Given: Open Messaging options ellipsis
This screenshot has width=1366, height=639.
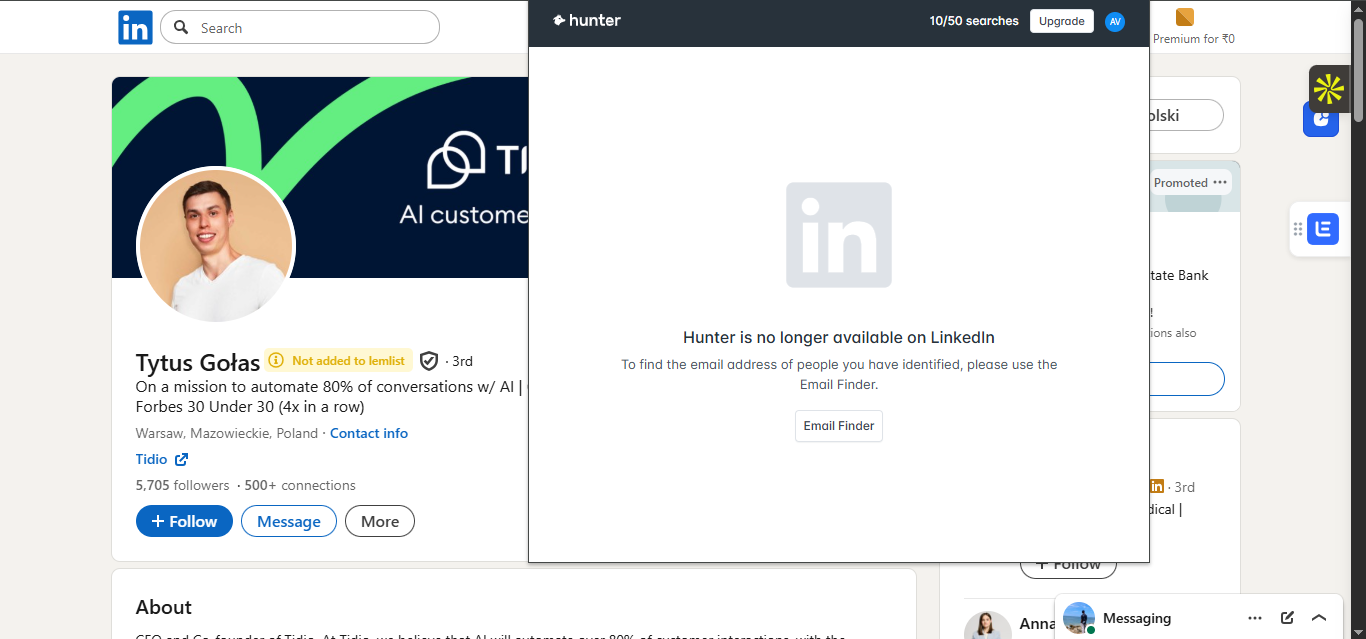Looking at the screenshot, I should pos(1255,618).
